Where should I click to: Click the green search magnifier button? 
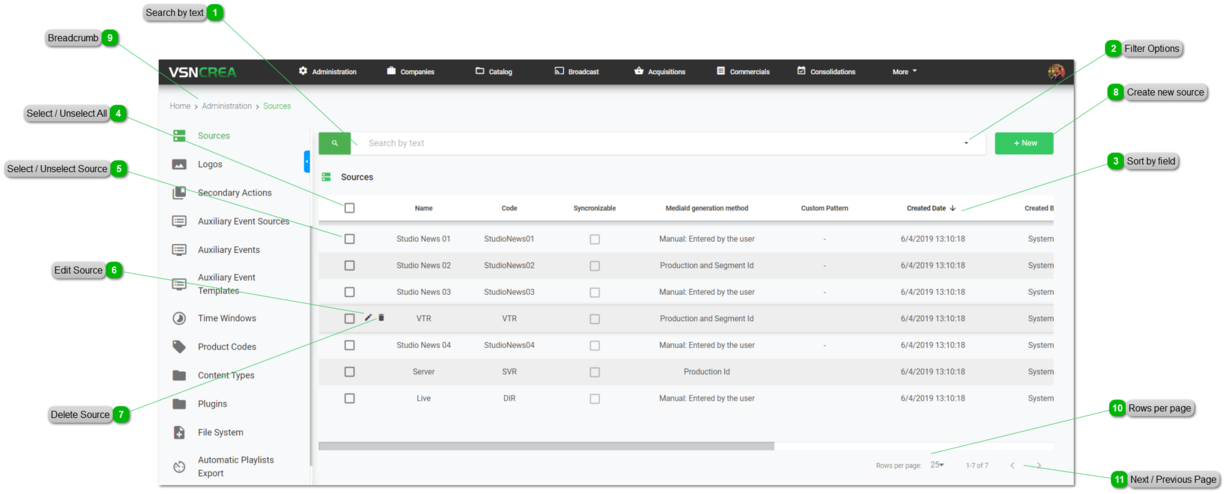click(x=335, y=143)
